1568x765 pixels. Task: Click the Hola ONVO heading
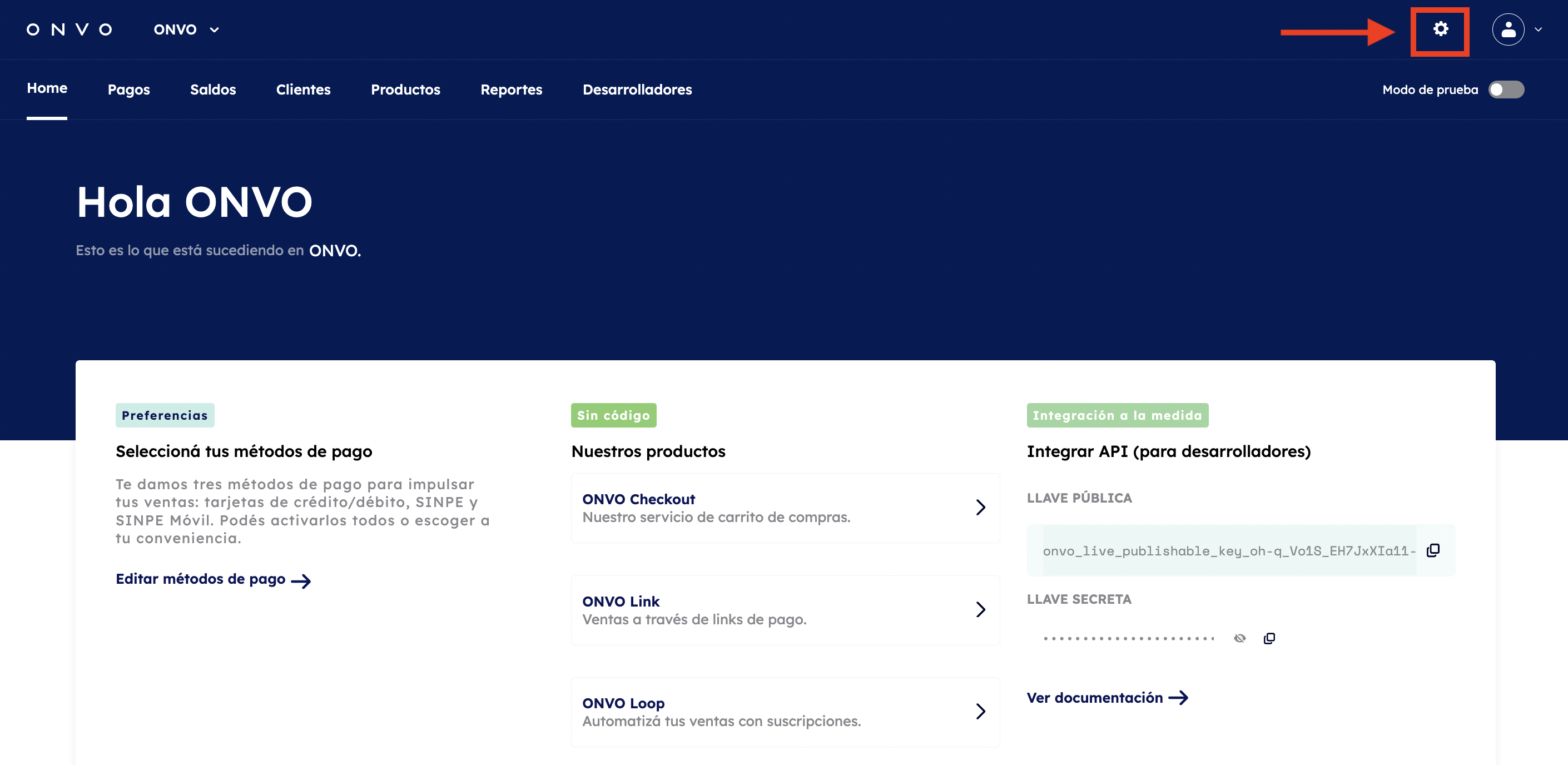pyautogui.click(x=194, y=202)
